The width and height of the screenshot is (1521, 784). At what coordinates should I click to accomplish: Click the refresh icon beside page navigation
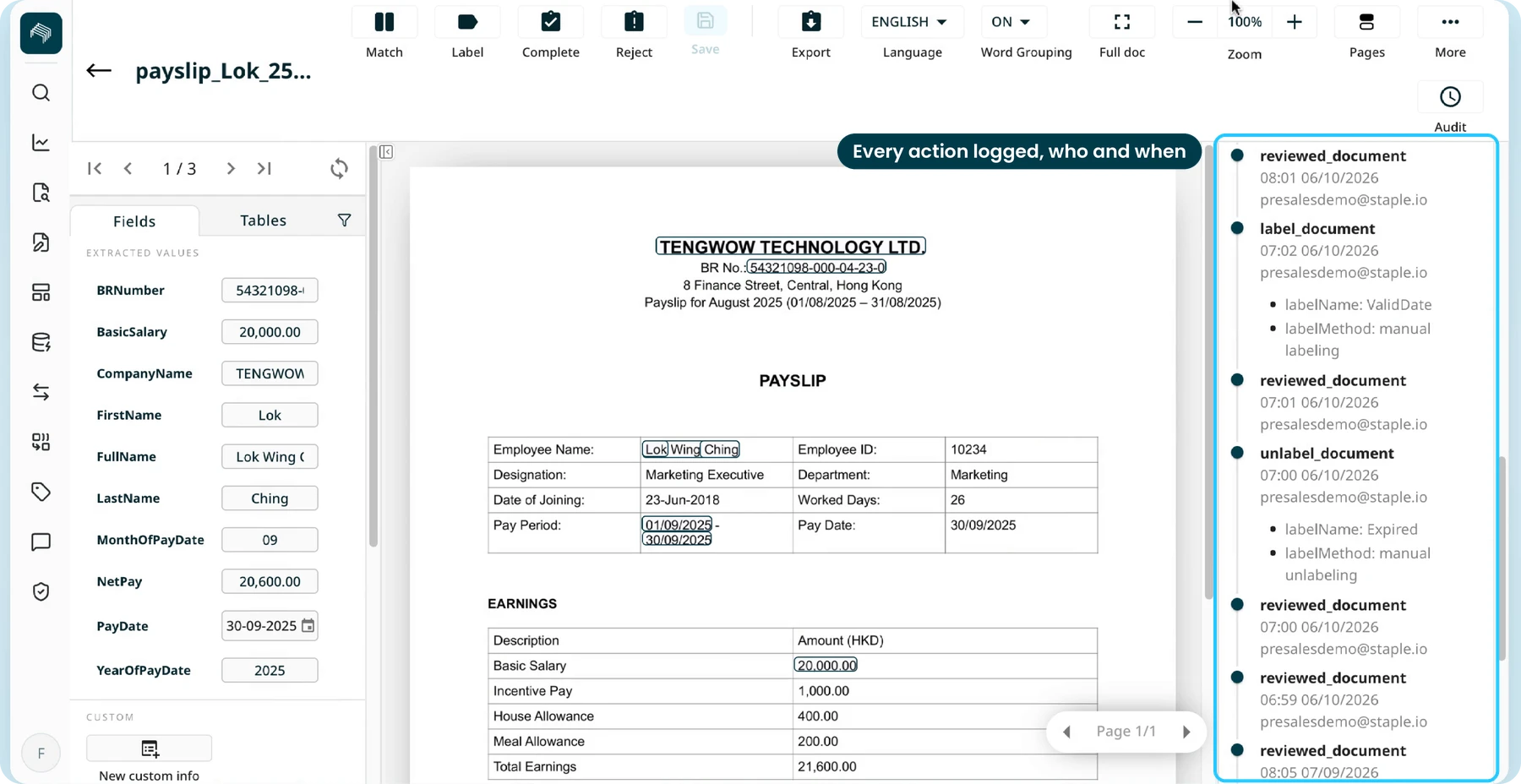pyautogui.click(x=339, y=169)
